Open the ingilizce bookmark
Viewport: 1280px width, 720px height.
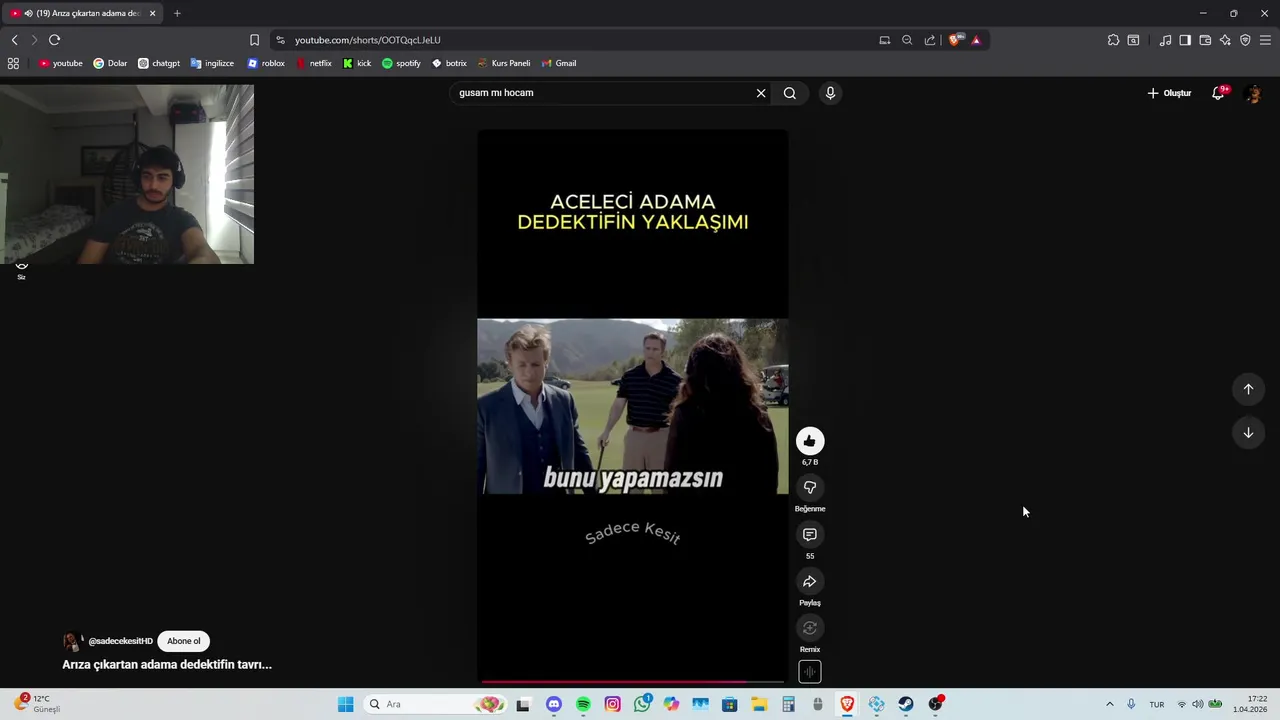[212, 63]
